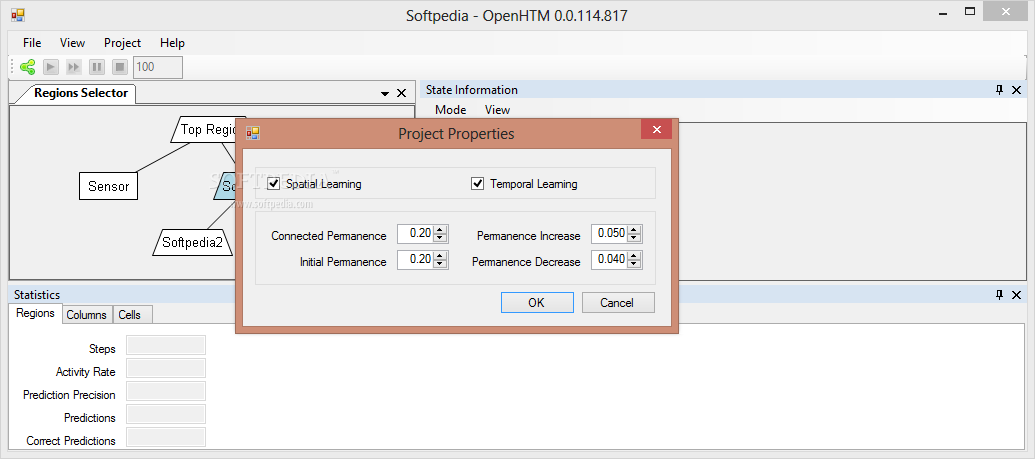Open the State Information Mode menu
The image size is (1035, 459).
point(451,110)
